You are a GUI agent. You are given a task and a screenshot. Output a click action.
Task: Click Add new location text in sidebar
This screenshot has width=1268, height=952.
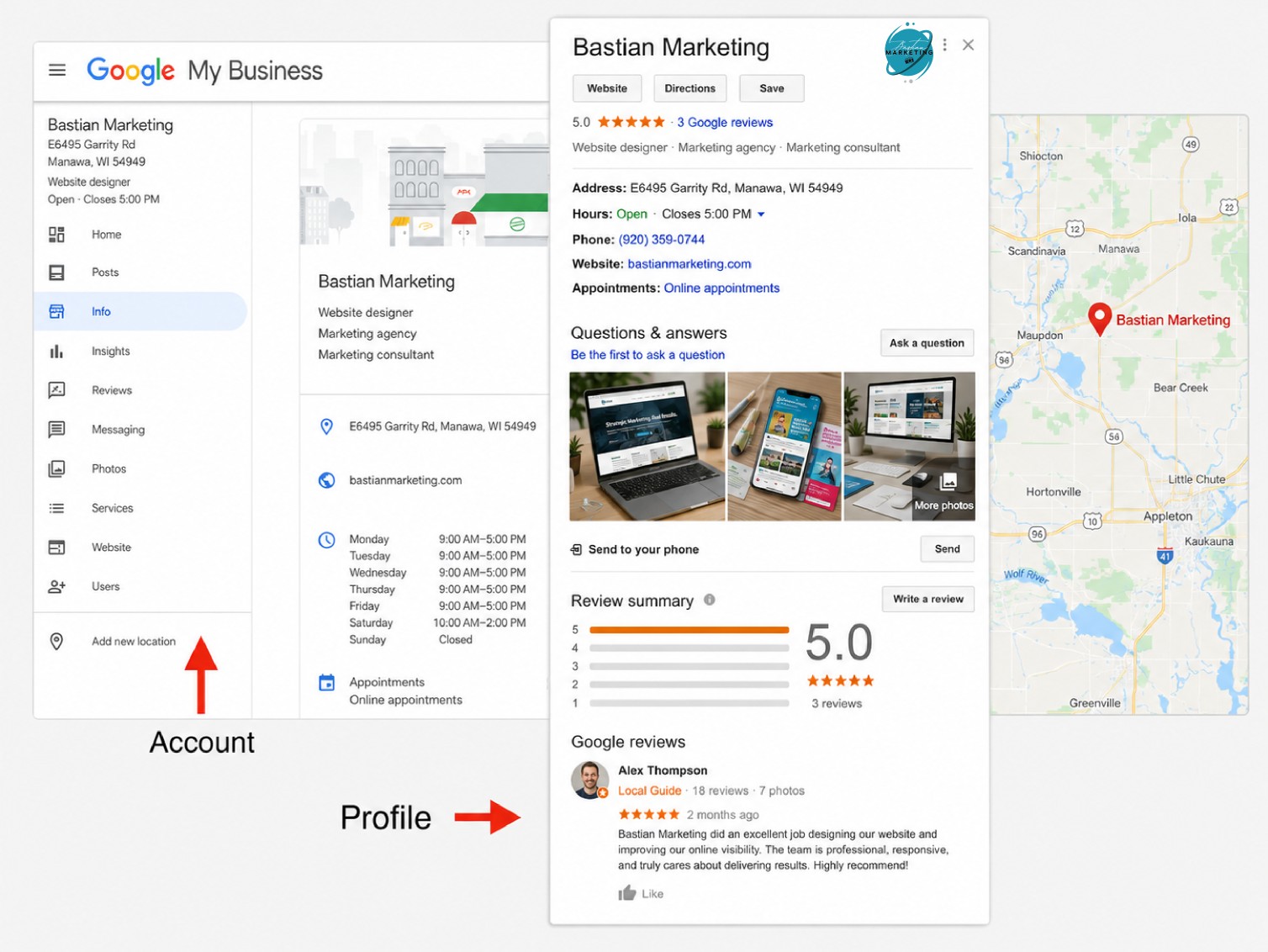134,642
